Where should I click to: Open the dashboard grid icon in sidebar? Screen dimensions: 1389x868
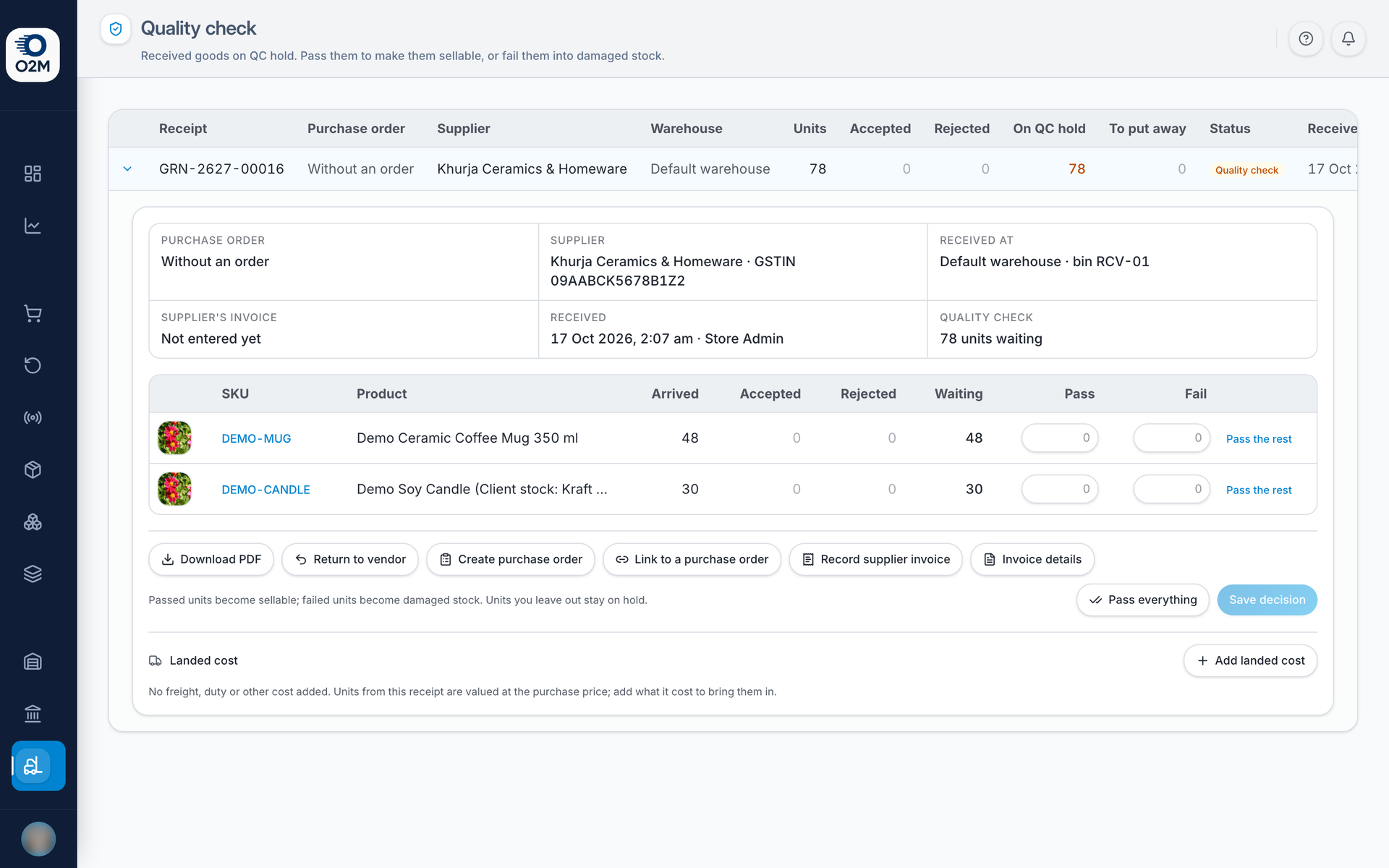pyautogui.click(x=33, y=174)
